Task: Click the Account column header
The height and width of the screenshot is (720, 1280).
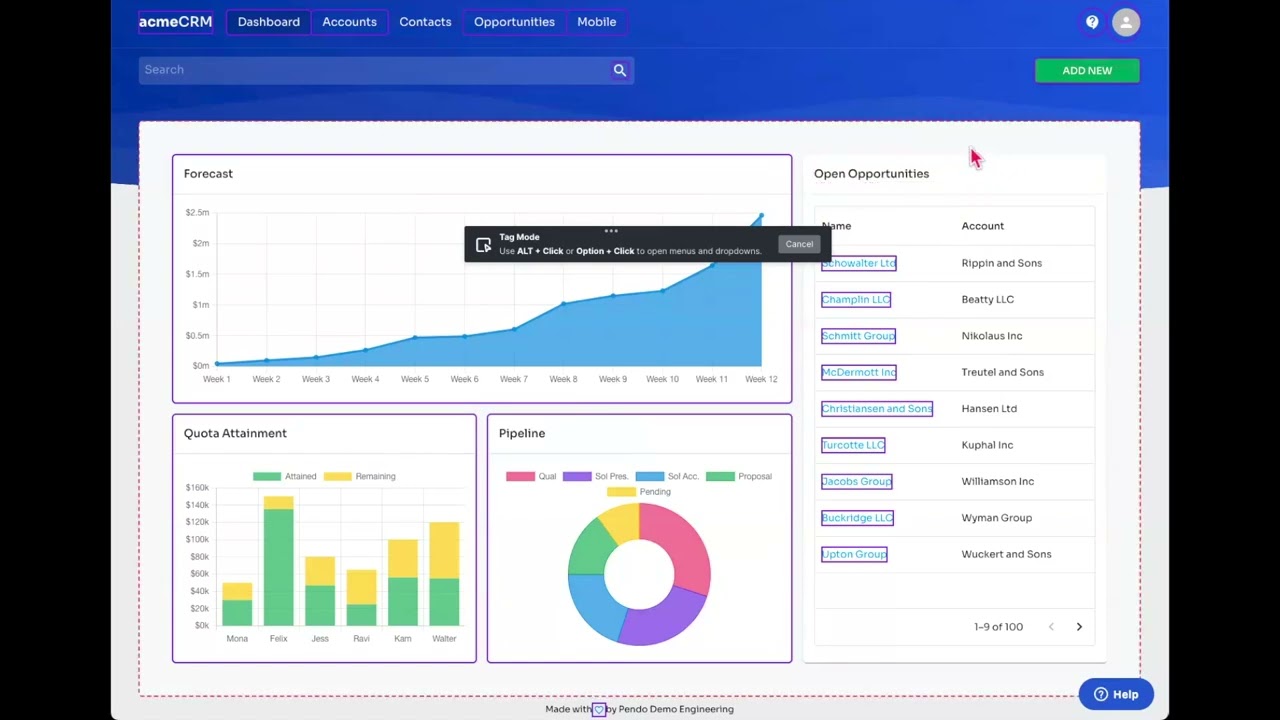Action: coord(982,226)
